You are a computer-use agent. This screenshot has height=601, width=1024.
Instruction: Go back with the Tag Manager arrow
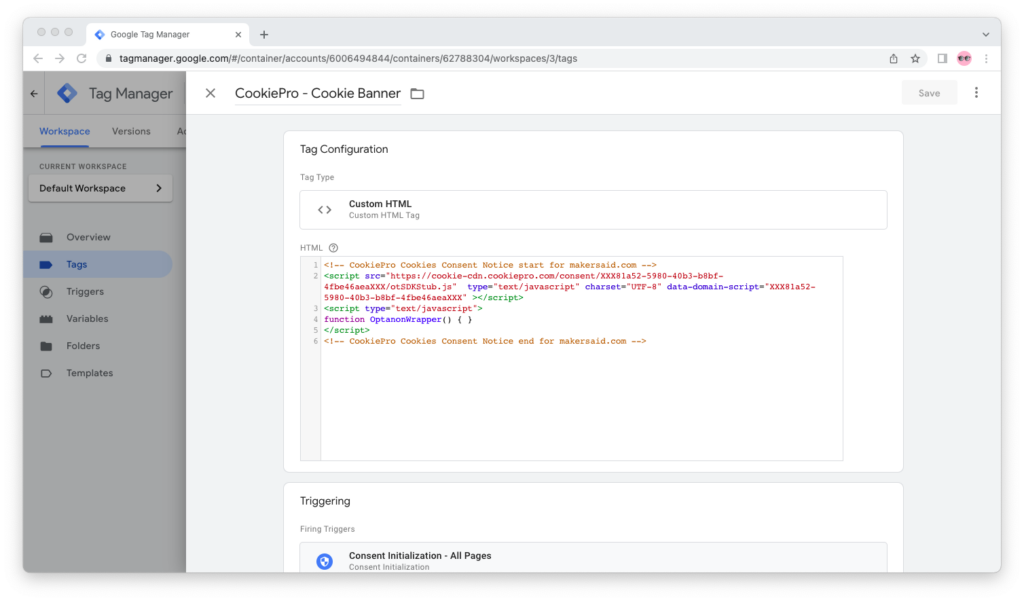[x=34, y=93]
